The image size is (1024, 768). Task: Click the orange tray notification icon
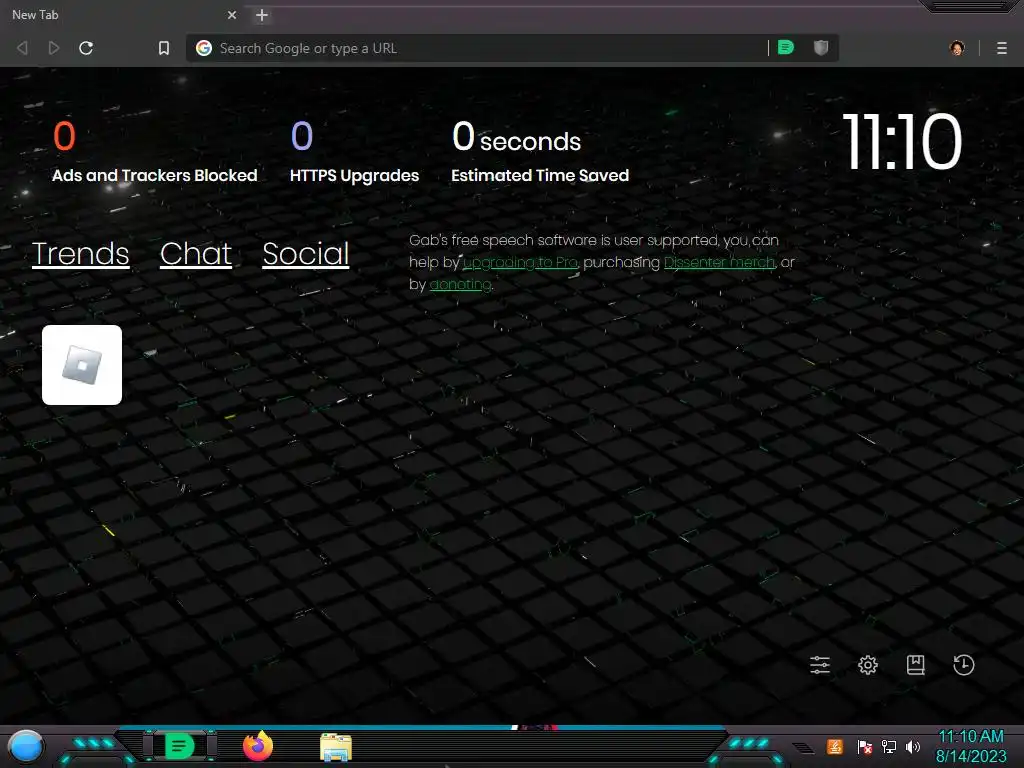(835, 746)
